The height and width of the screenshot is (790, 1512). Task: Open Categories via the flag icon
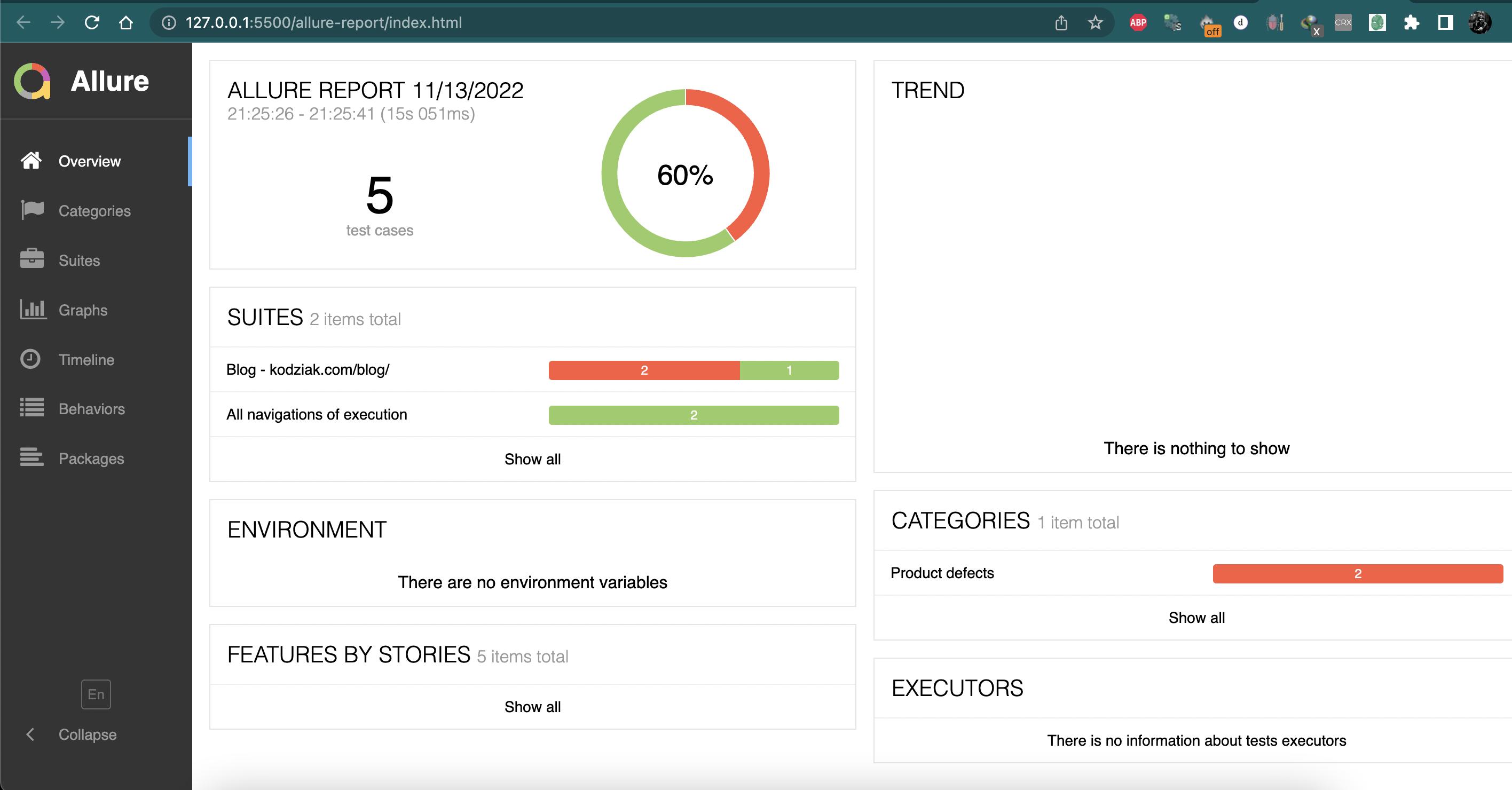[x=31, y=210]
